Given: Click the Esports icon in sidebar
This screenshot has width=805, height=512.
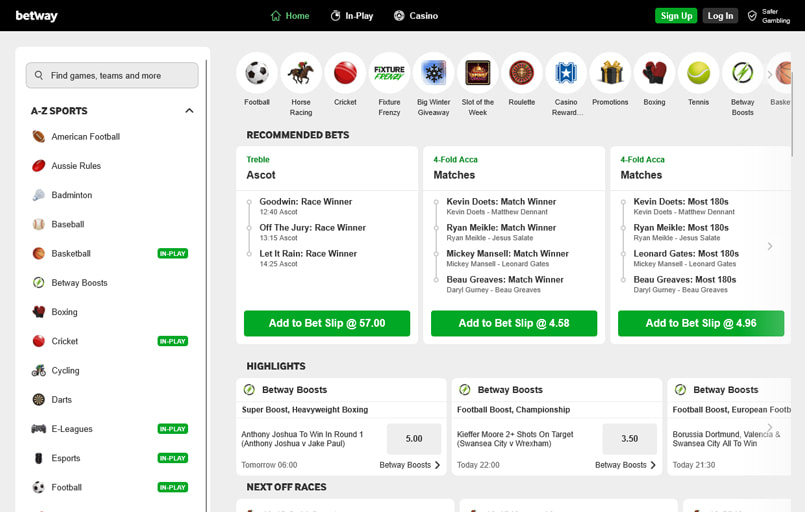Looking at the screenshot, I should coord(39,458).
